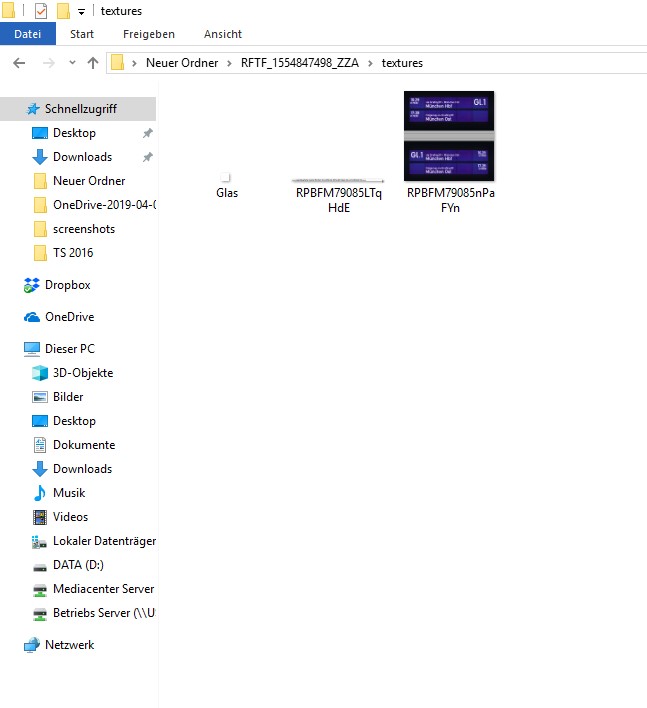Screen dimensions: 647x708
Task: Click the Musik note icon
Action: [40, 493]
